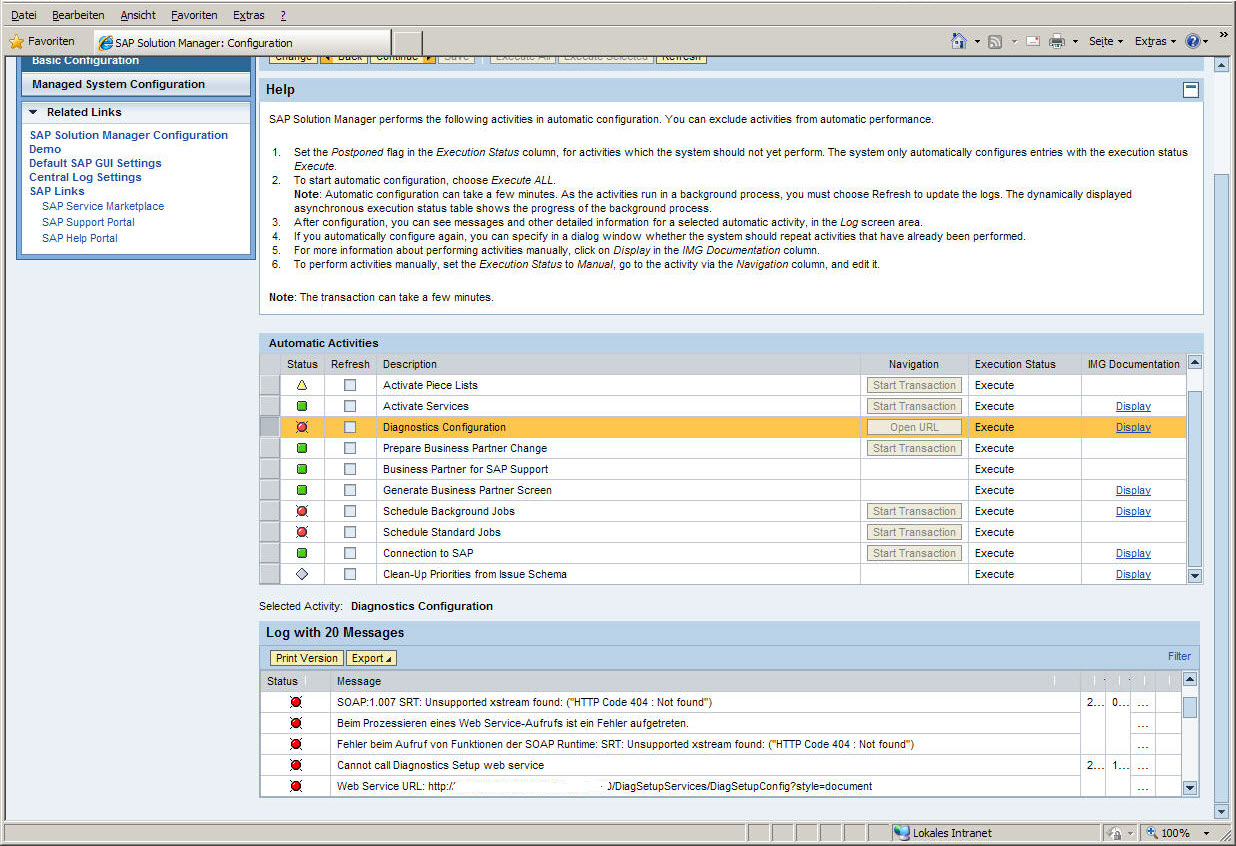The height and width of the screenshot is (846, 1236).
Task: Click the RSS feeds icon
Action: (995, 41)
